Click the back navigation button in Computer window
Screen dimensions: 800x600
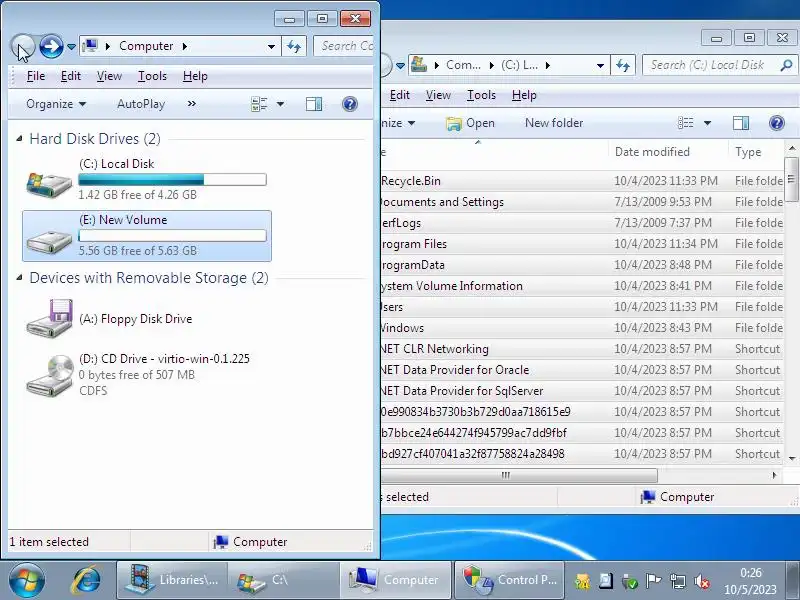[23, 46]
